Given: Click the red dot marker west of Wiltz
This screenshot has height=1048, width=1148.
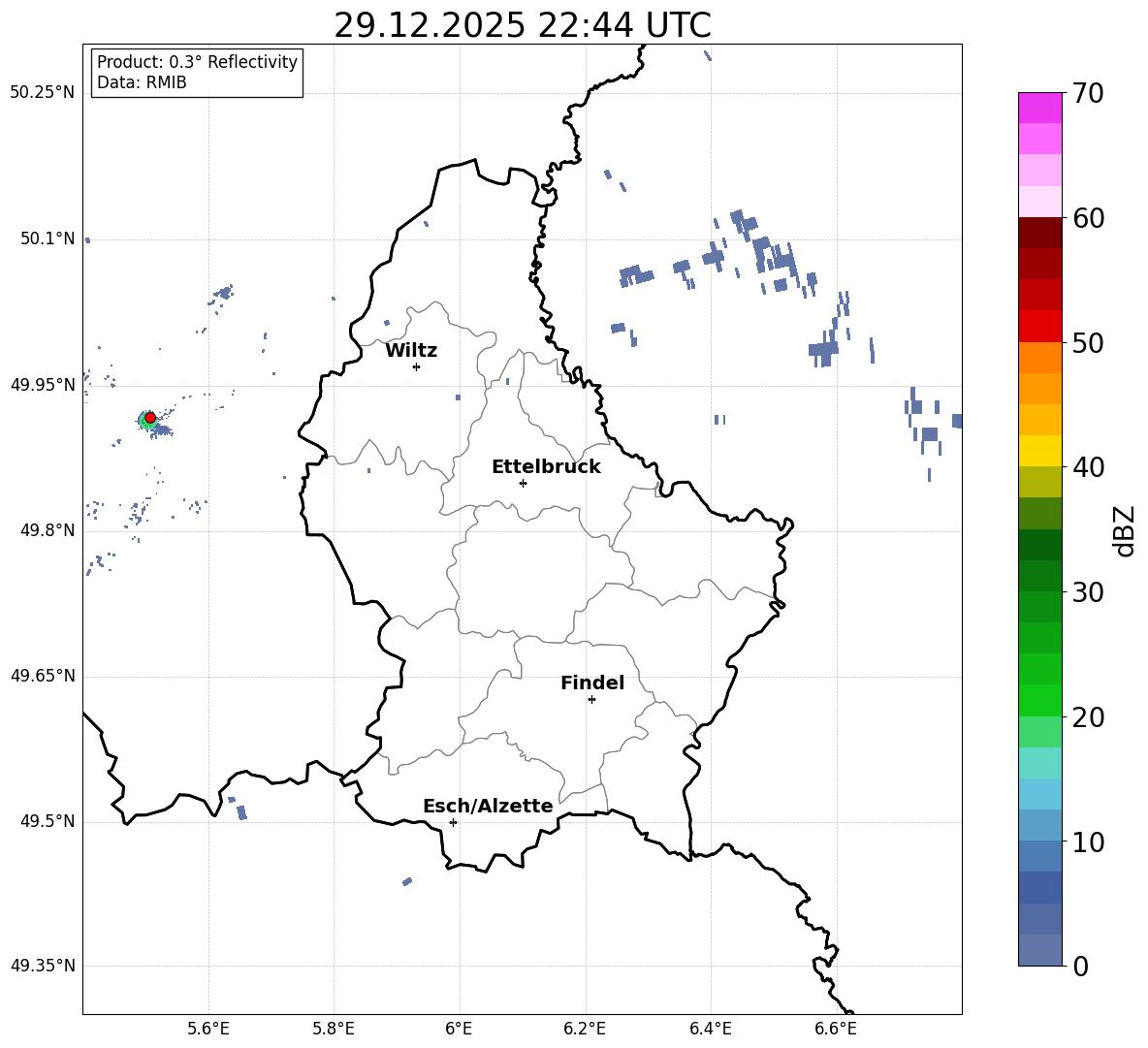Looking at the screenshot, I should [x=150, y=418].
